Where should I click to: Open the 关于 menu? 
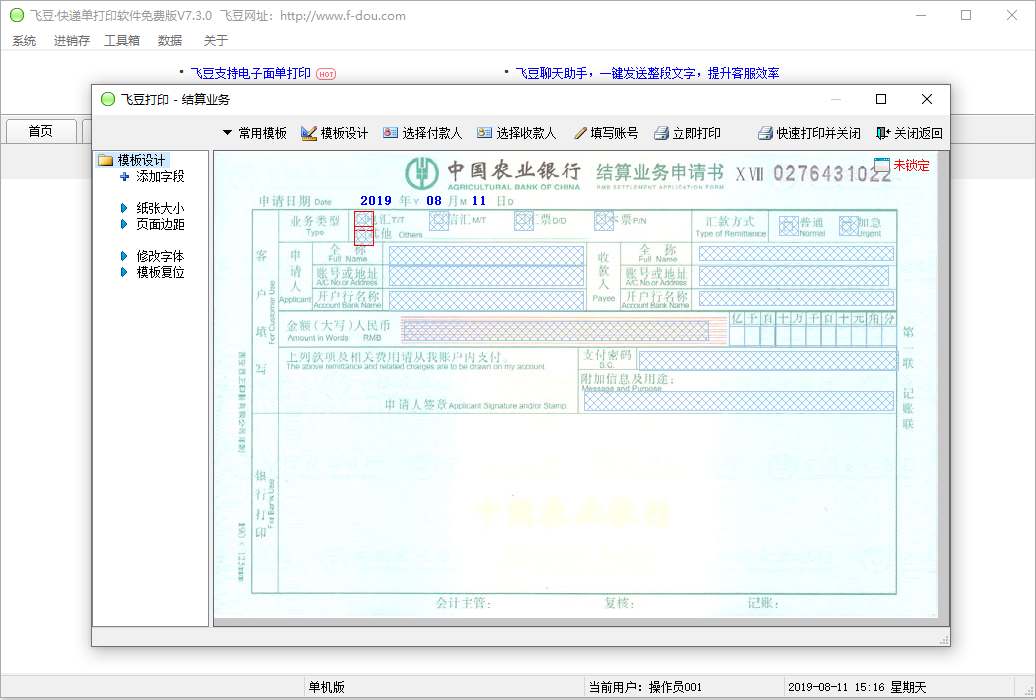216,41
